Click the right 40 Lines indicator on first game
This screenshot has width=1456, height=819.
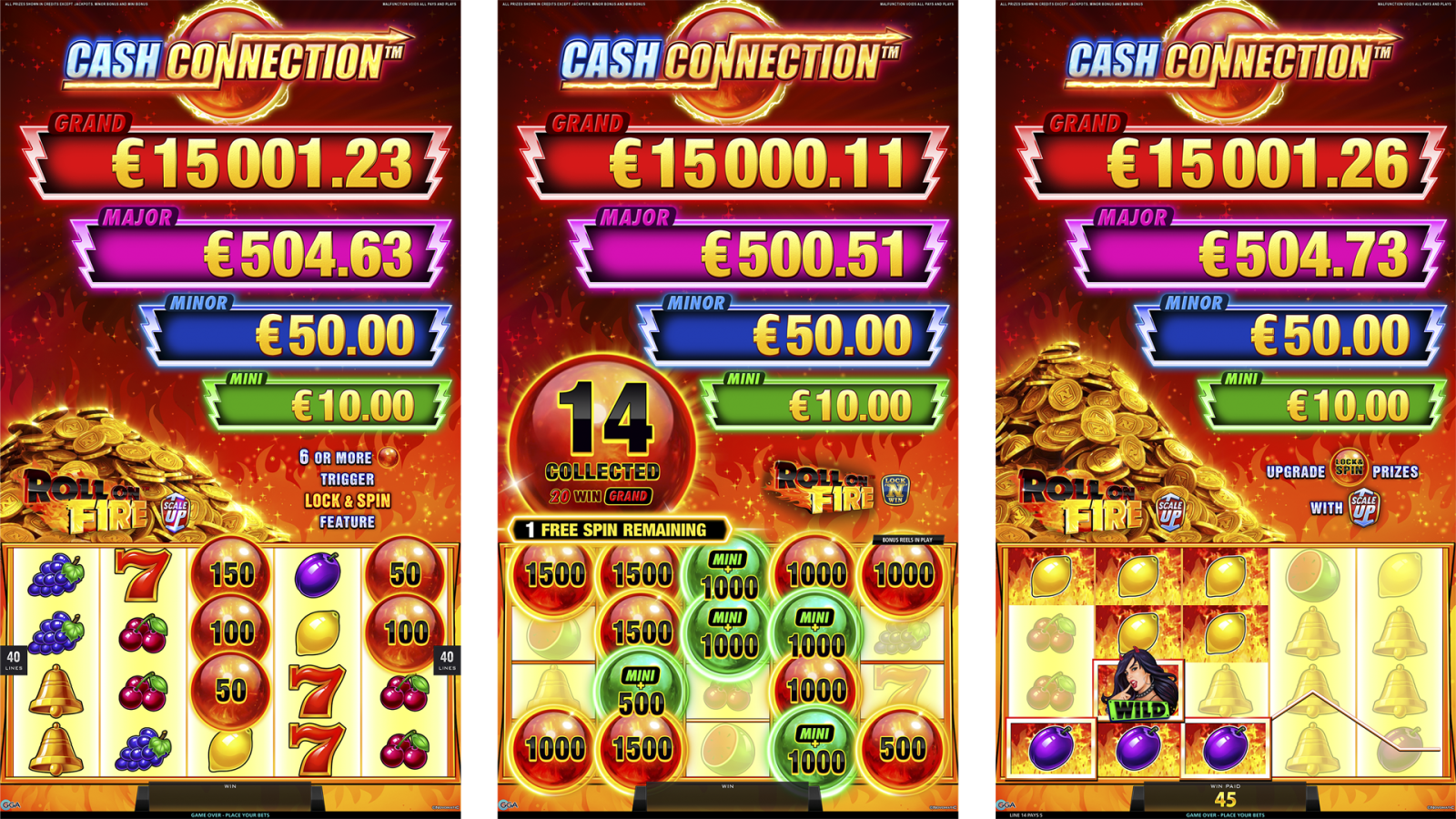(x=447, y=661)
